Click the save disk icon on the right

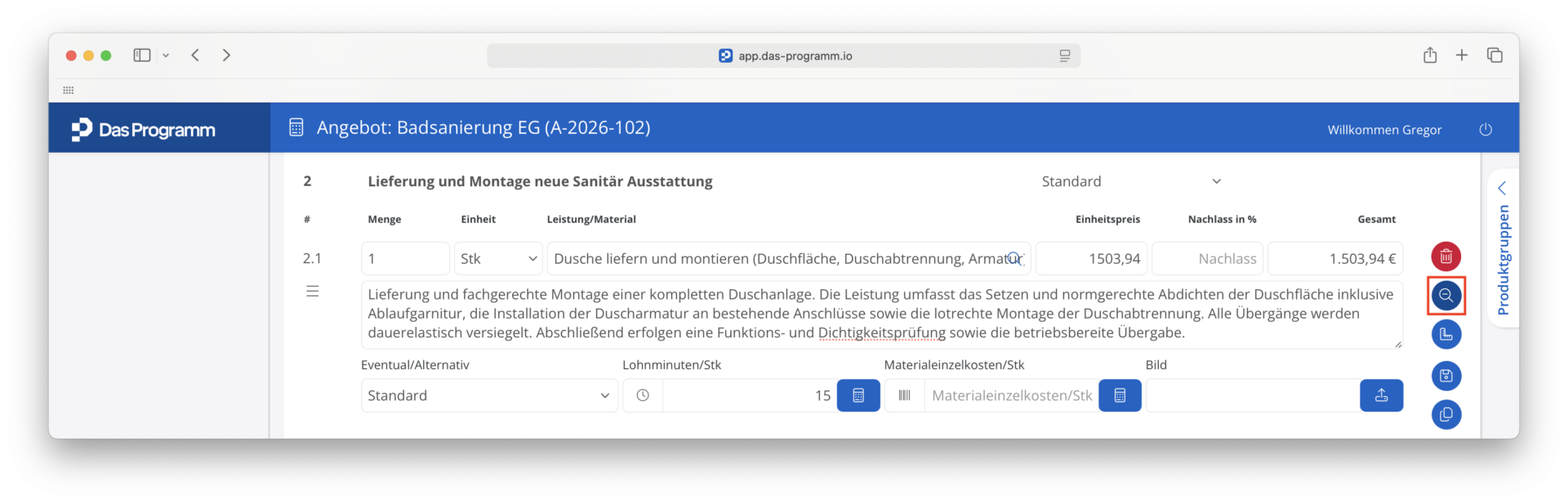[x=1445, y=376]
